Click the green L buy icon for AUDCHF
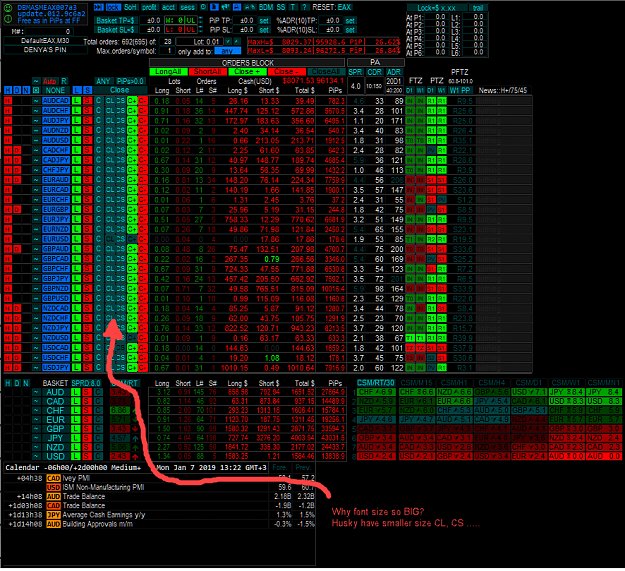 pos(77,111)
